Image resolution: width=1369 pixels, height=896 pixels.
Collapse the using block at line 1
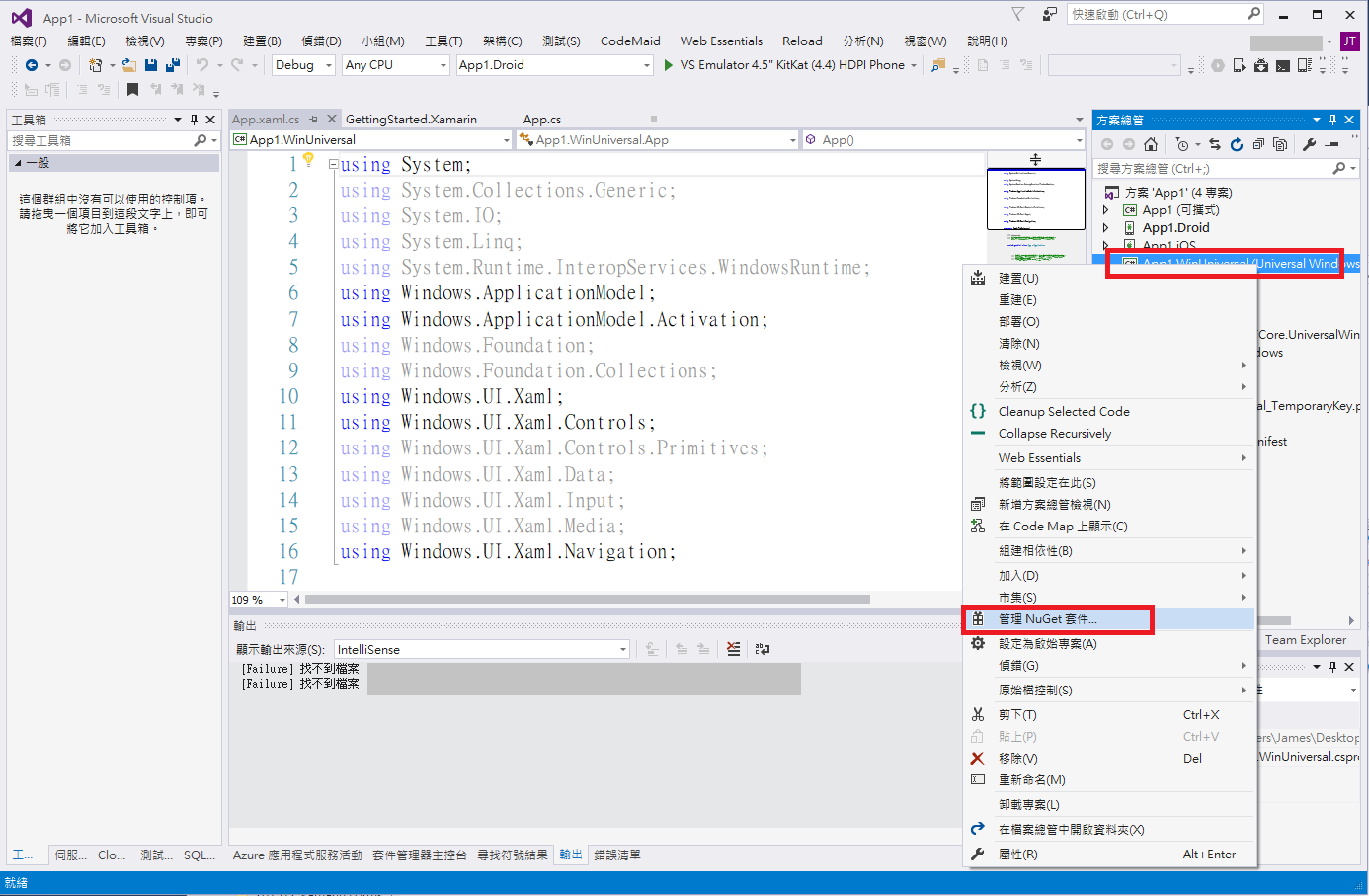333,165
